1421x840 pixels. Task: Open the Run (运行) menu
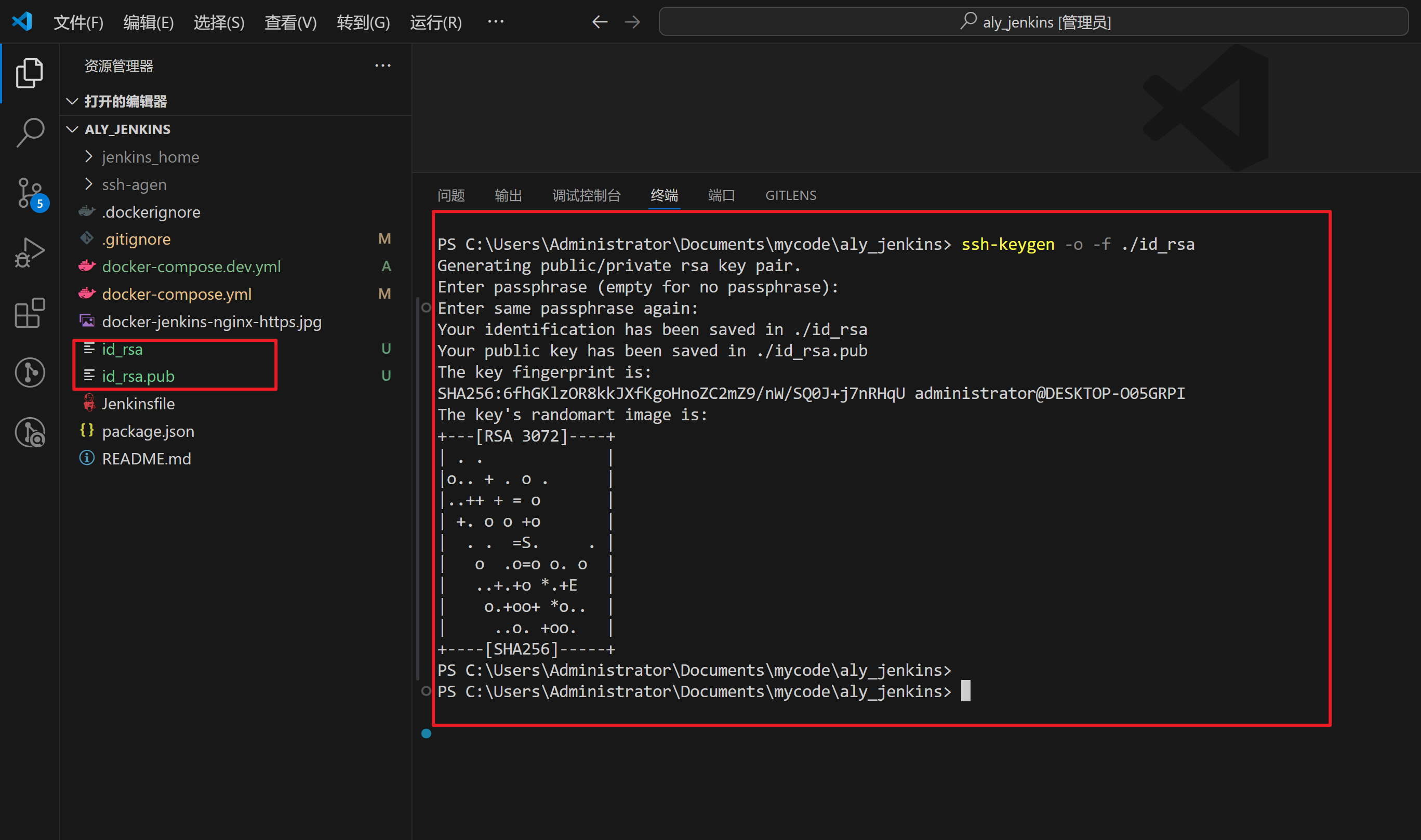tap(435, 22)
